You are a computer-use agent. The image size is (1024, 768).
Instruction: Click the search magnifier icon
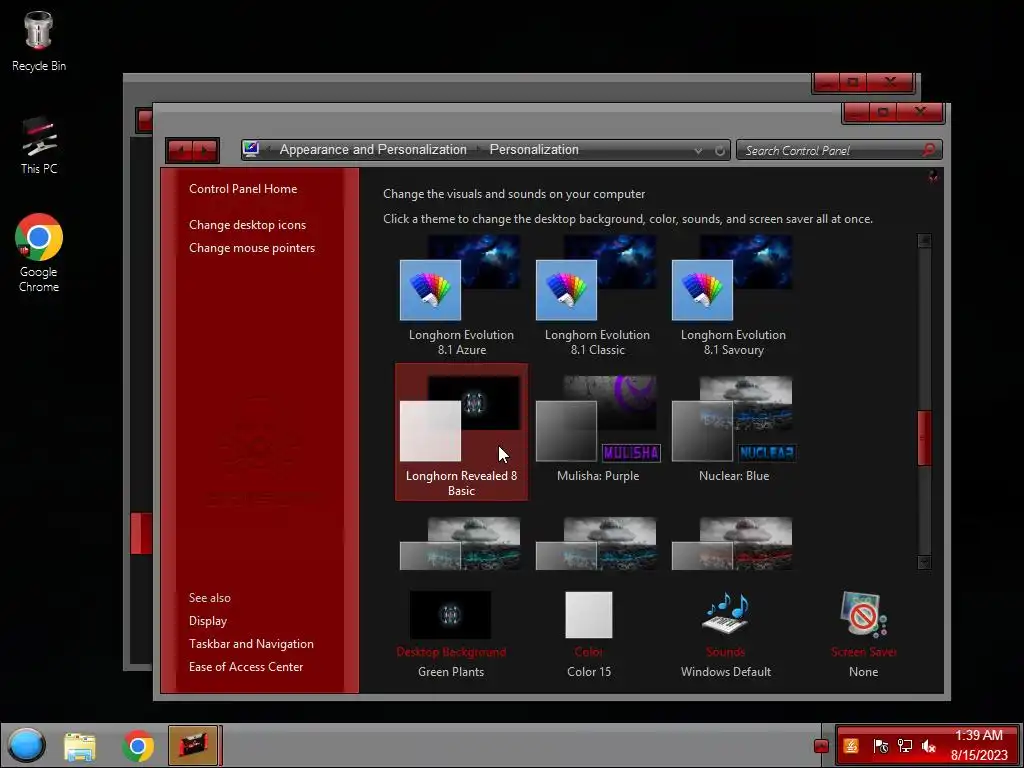(x=929, y=150)
